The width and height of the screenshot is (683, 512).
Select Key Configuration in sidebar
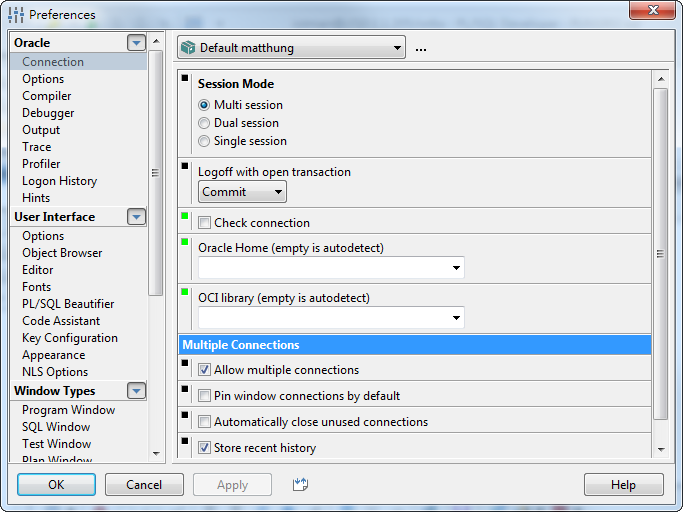70,338
